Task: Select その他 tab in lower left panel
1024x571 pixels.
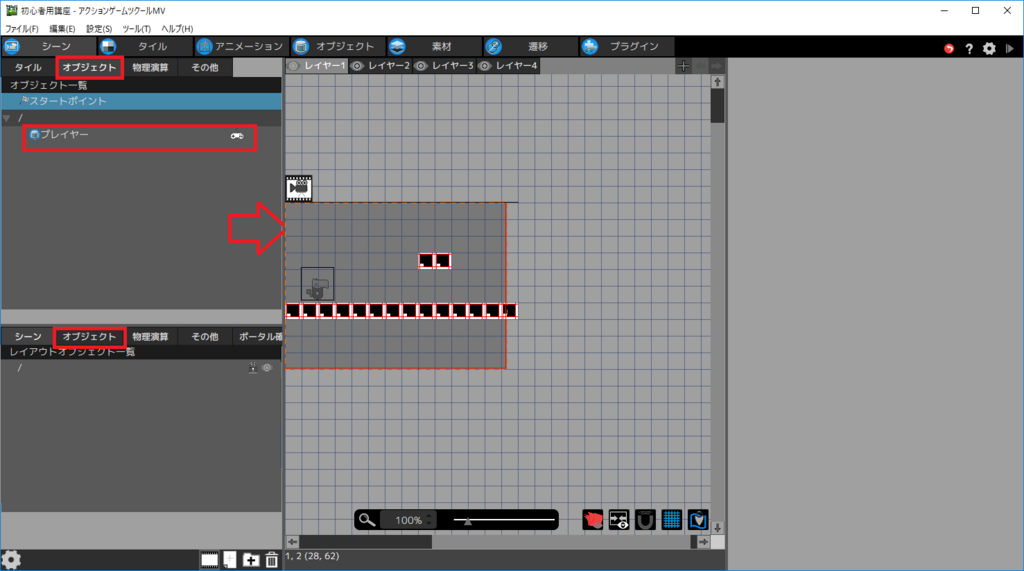Action: (204, 336)
